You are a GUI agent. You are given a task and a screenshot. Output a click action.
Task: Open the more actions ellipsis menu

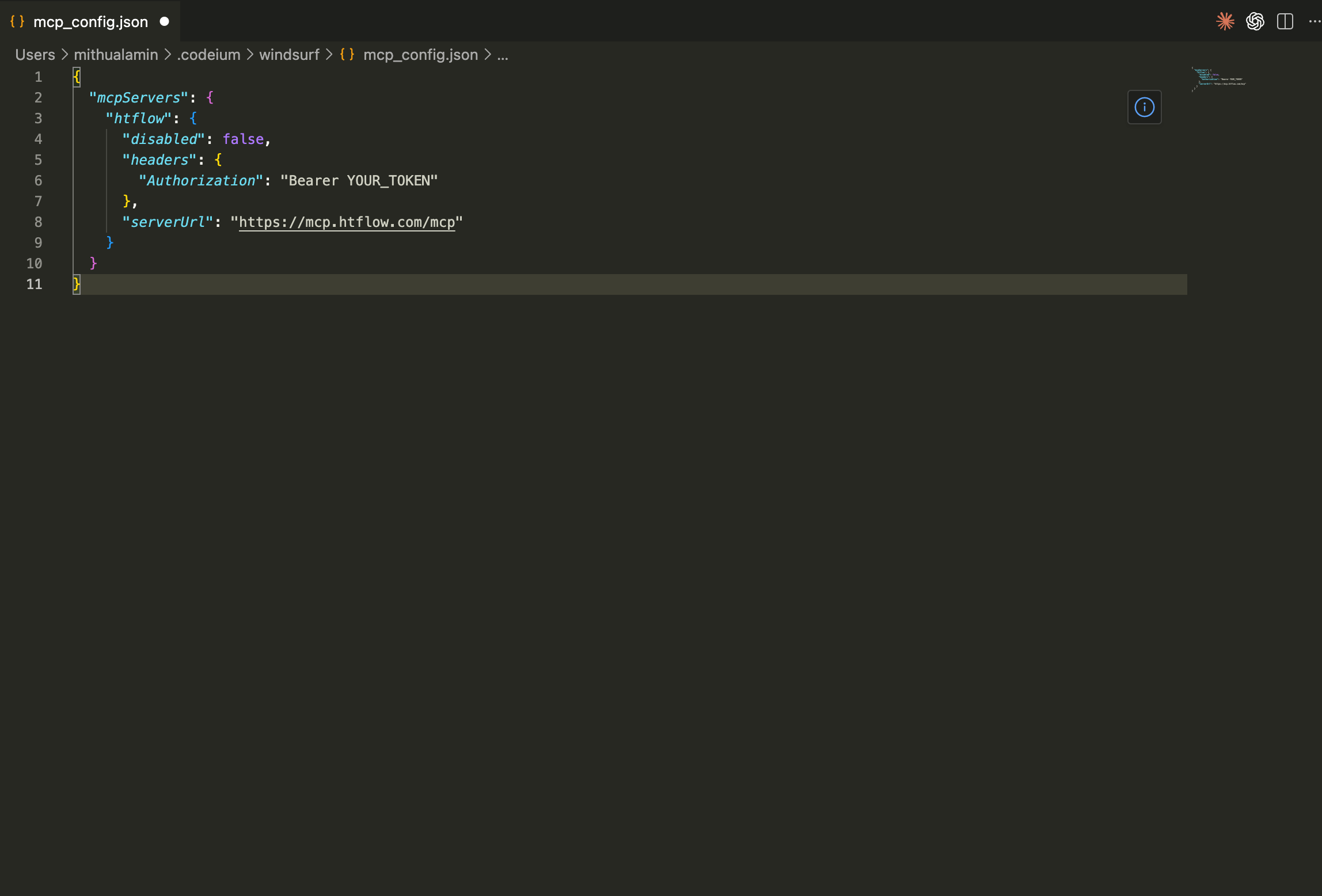[1314, 21]
